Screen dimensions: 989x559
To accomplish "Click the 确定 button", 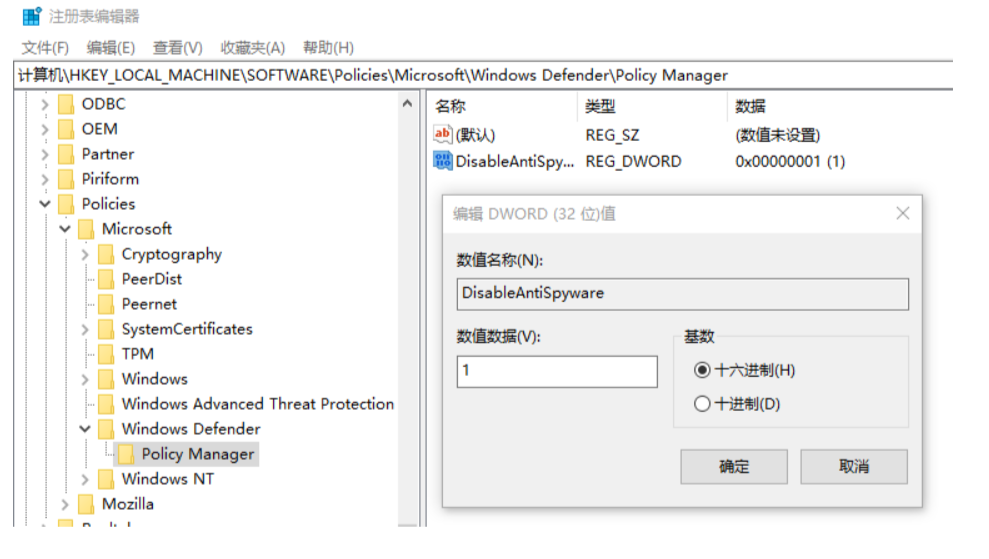I will [734, 467].
